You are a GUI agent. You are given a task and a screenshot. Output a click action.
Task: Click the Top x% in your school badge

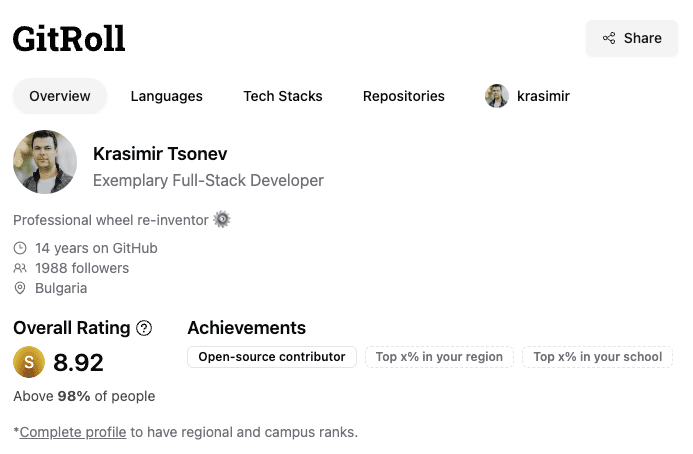click(598, 357)
